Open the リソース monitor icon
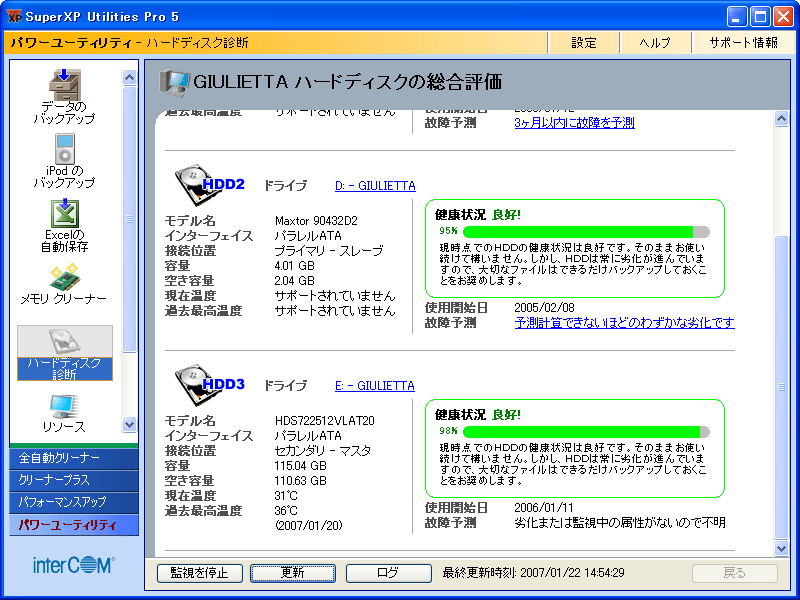This screenshot has width=800, height=600. (x=64, y=414)
